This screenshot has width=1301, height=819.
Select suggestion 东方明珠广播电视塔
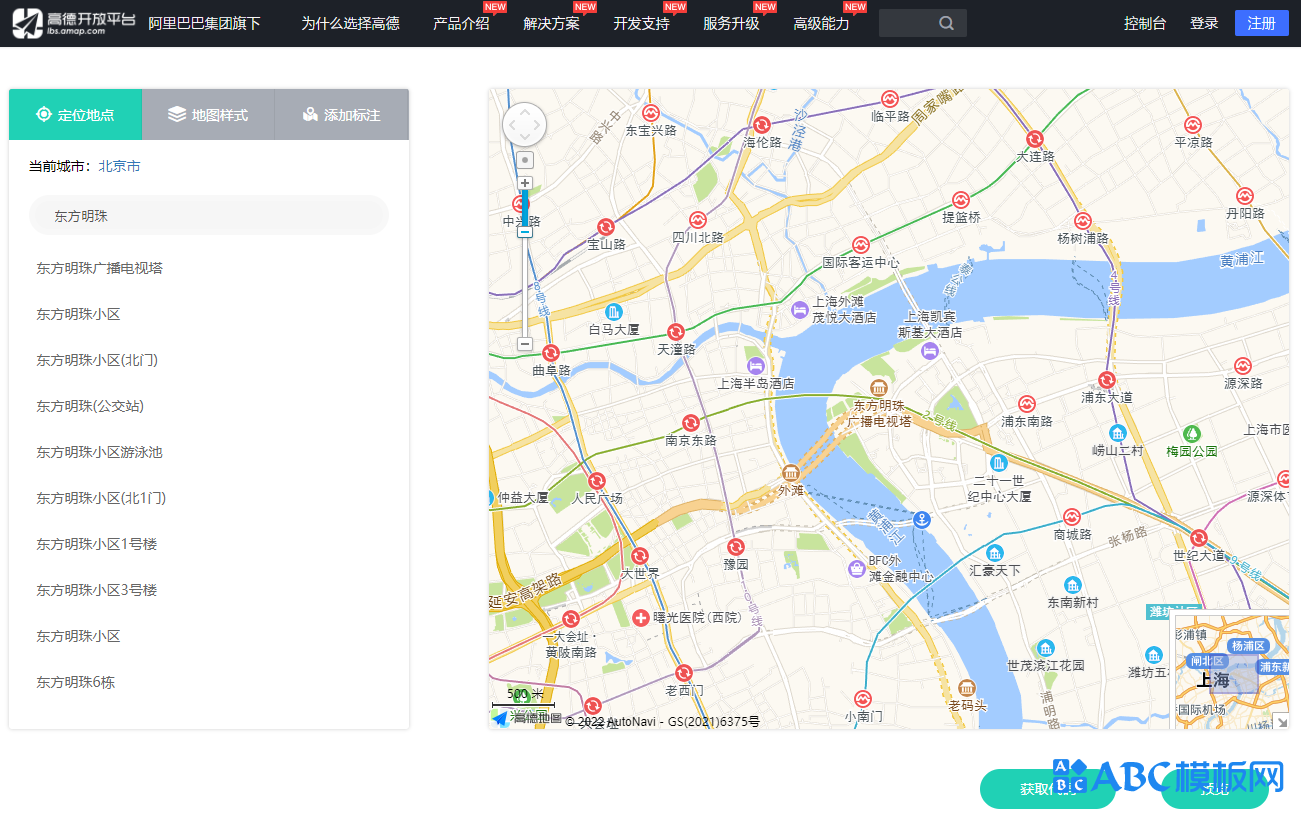coord(100,268)
